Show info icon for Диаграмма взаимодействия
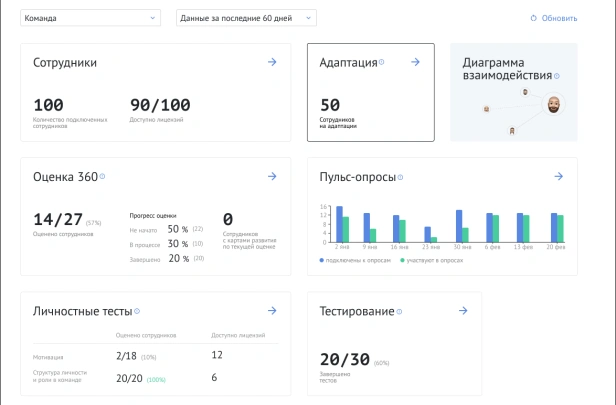616x405 pixels. tap(557, 76)
